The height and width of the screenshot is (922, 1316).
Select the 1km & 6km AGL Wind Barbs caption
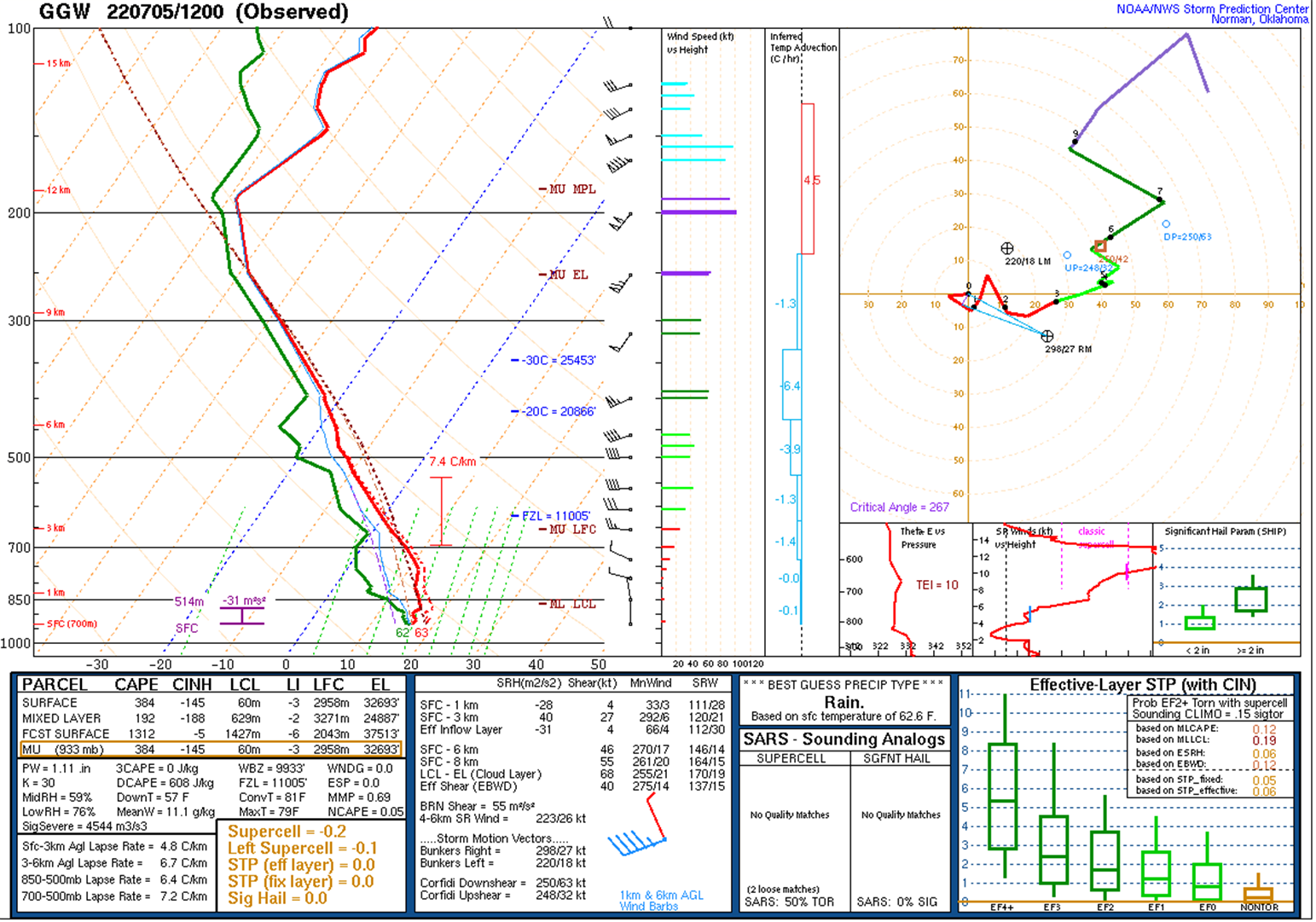(662, 901)
